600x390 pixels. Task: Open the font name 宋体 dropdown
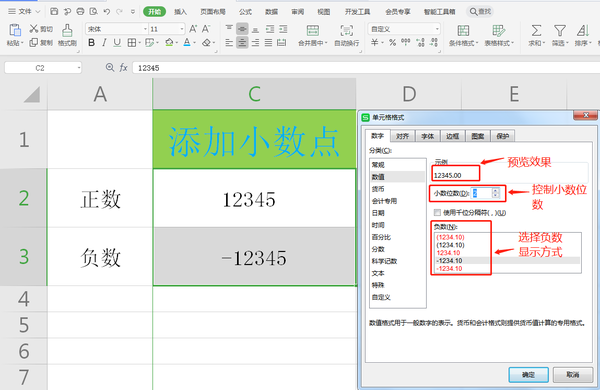(145, 29)
